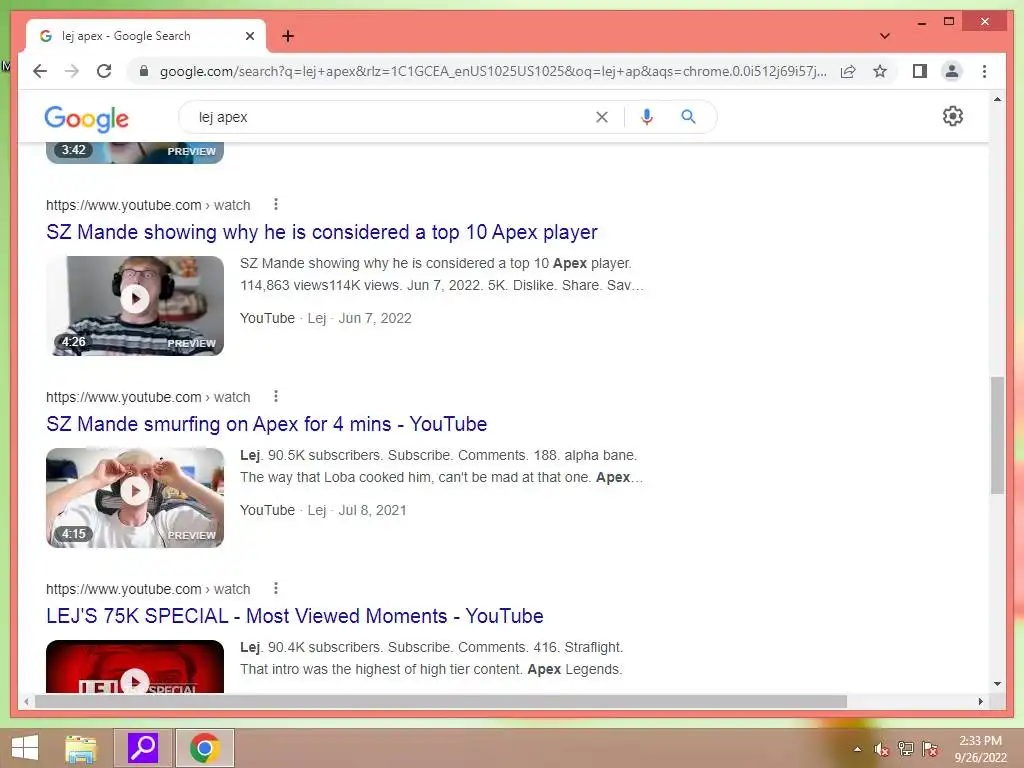Click '114,863 views114K views' snippet text
Screen dimensions: 1024x768
point(319,285)
